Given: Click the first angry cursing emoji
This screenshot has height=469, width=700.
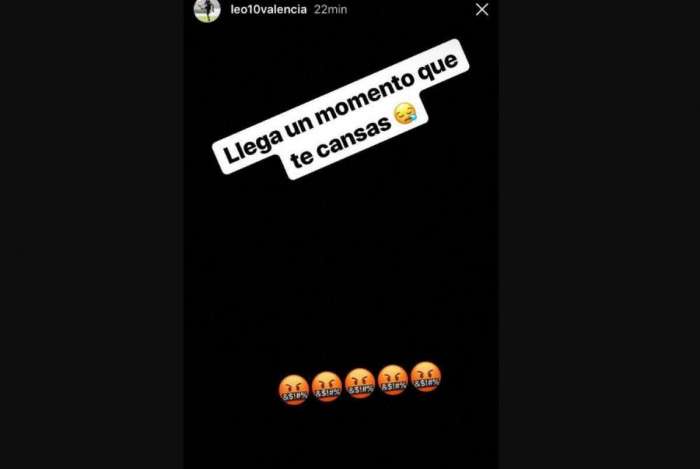Looking at the screenshot, I should tap(294, 390).
